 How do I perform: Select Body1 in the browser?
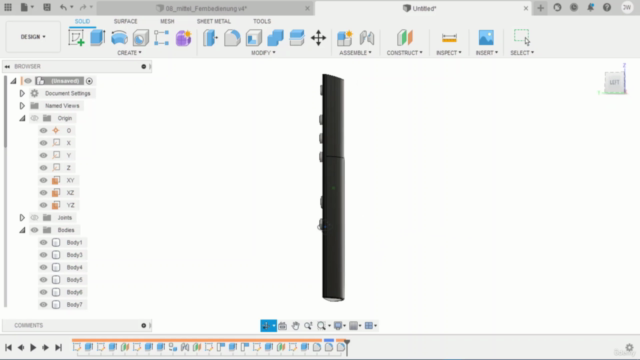(74, 242)
